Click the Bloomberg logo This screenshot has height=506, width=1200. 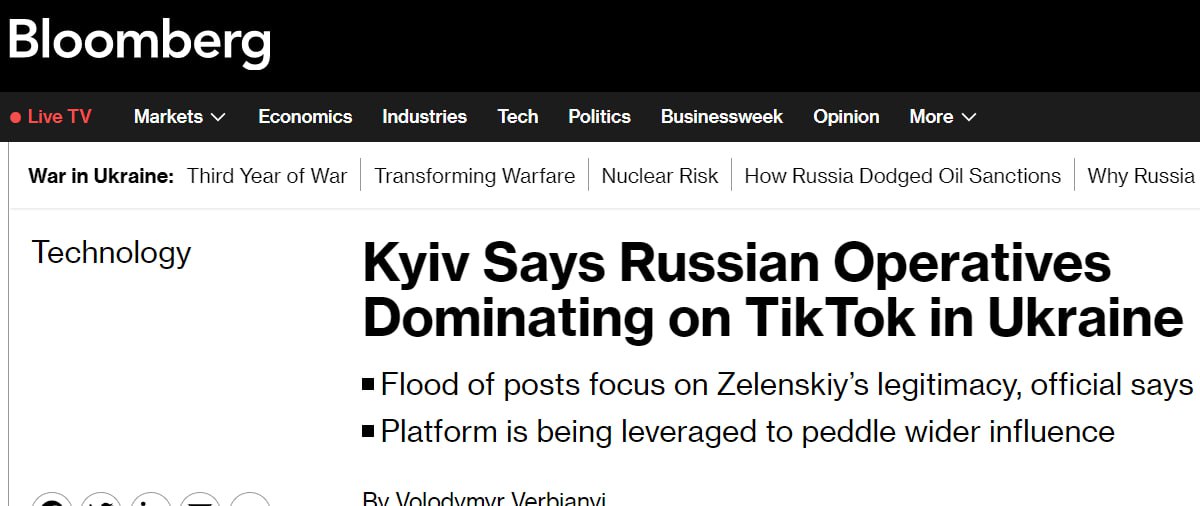tap(139, 41)
